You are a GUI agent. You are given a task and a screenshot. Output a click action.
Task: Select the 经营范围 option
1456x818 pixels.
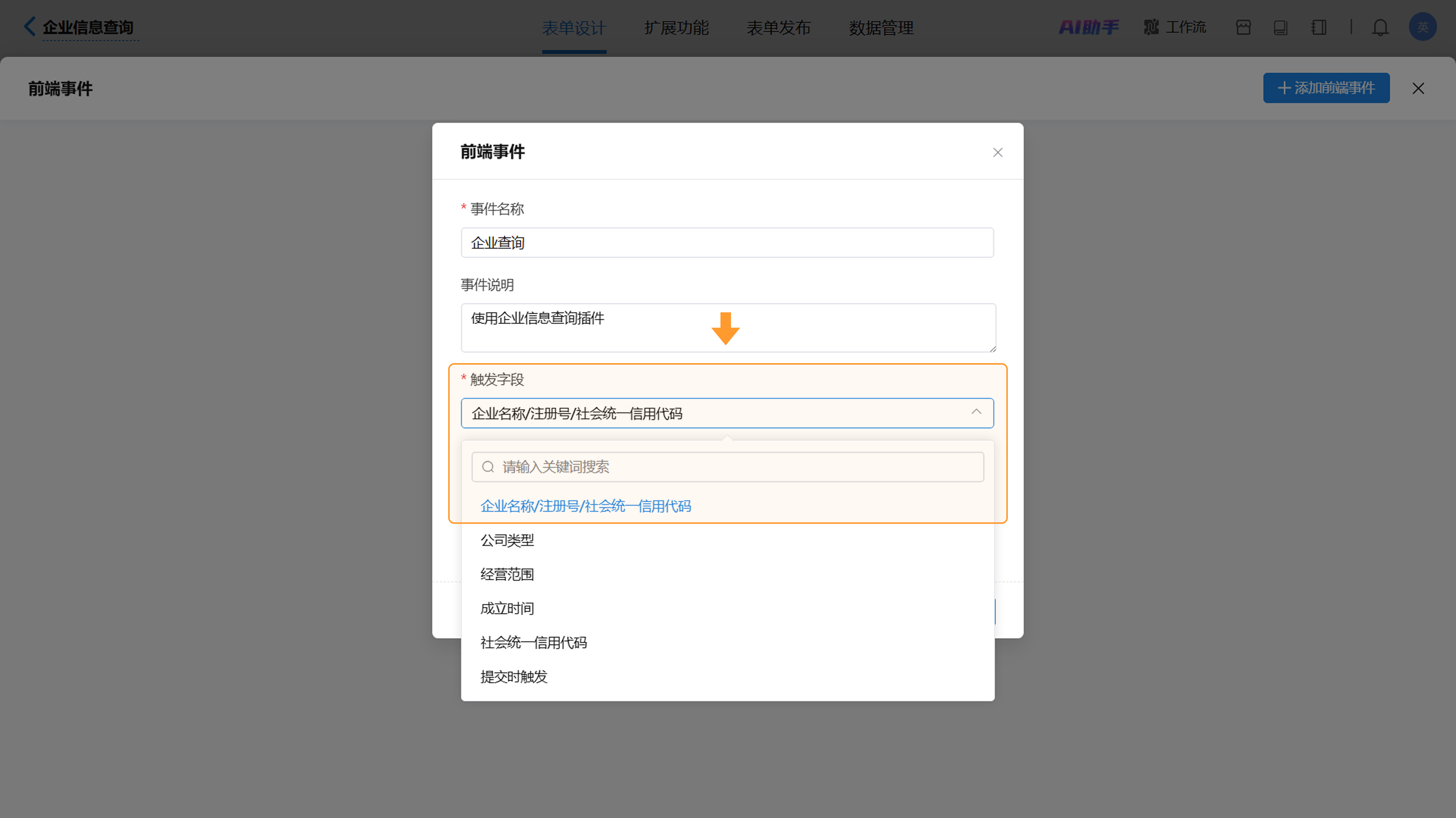point(728,575)
